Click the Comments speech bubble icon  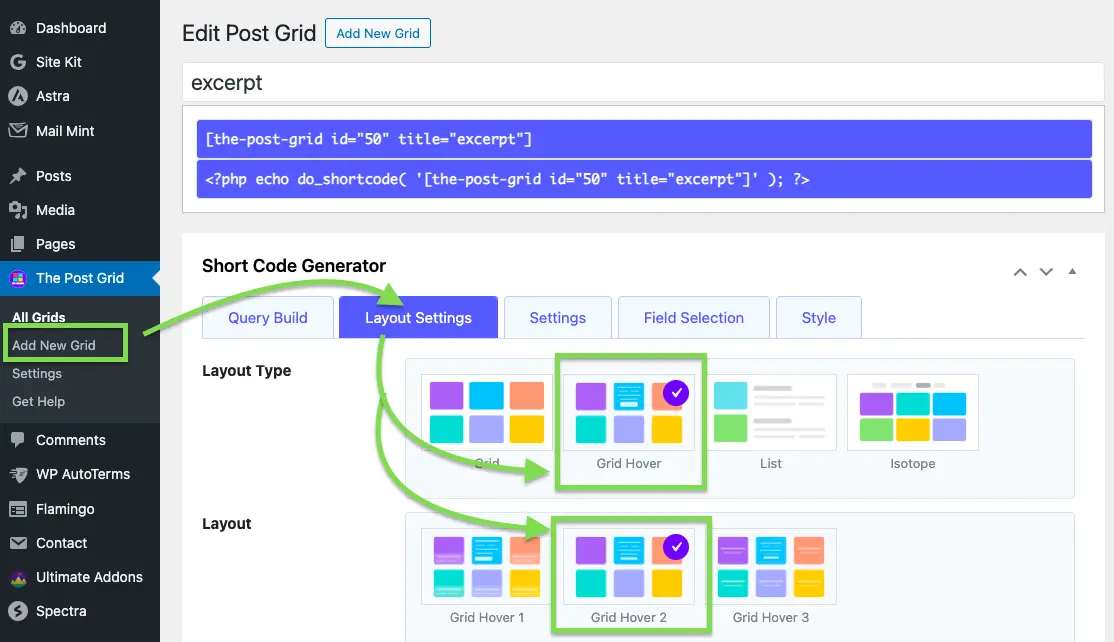click(x=18, y=440)
